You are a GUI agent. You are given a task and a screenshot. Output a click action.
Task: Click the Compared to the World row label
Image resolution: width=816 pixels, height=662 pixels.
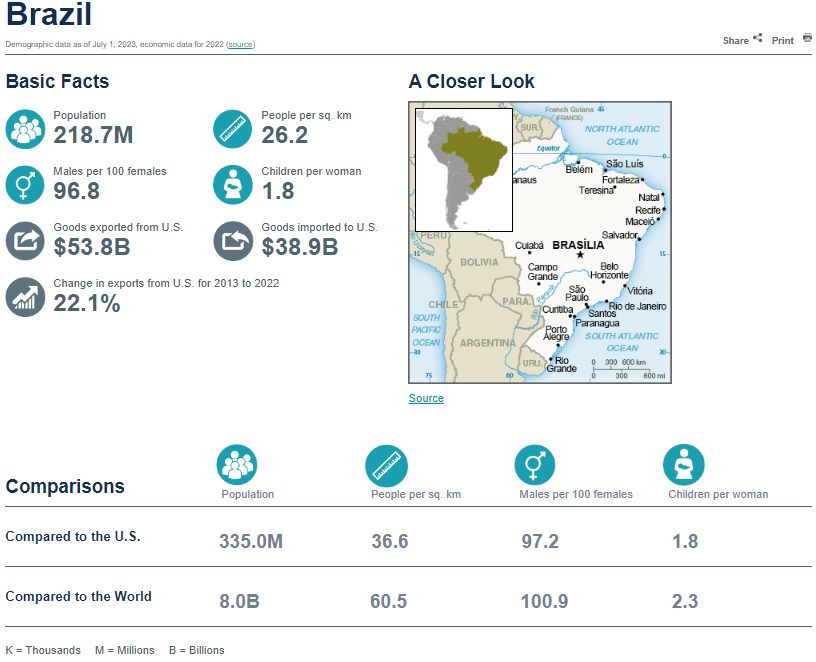78,597
